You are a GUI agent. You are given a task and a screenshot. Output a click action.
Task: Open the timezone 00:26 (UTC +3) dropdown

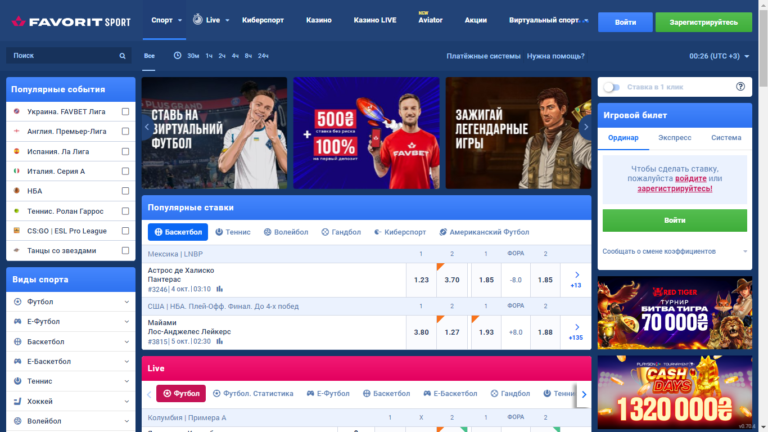719,56
